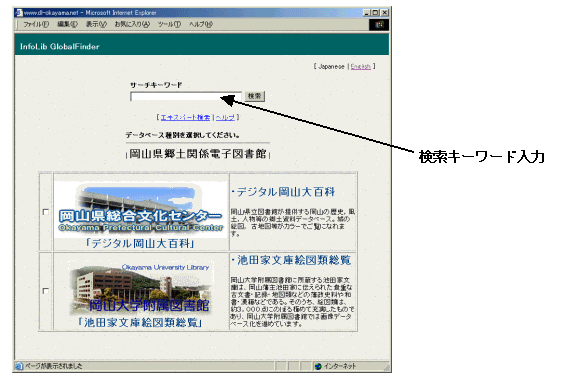Focus the サーチキーワード input field
Image resolution: width=566 pixels, height=383 pixels.
(x=186, y=96)
